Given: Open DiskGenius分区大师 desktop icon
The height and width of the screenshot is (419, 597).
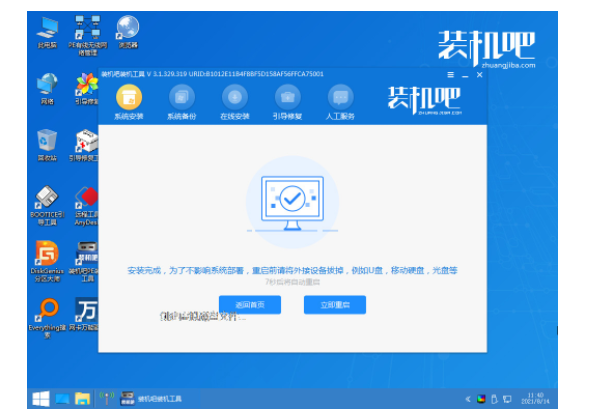Looking at the screenshot, I should pyautogui.click(x=47, y=262).
